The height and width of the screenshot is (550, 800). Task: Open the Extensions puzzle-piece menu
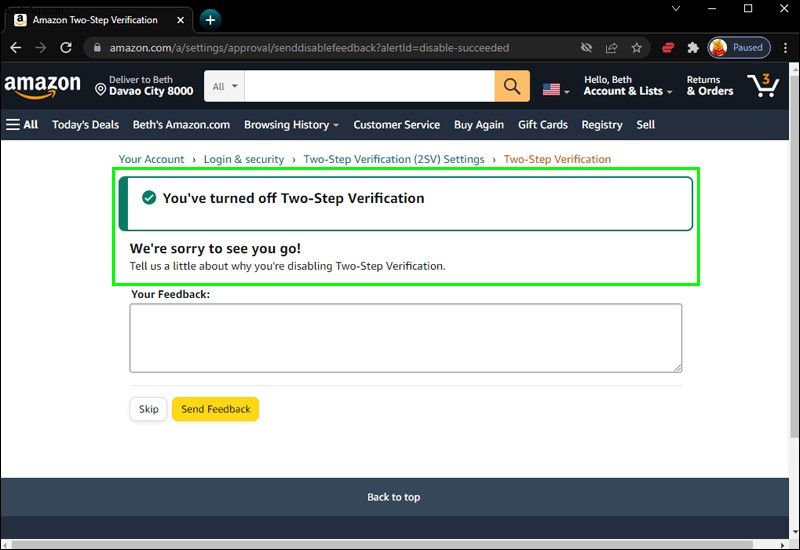pos(693,48)
